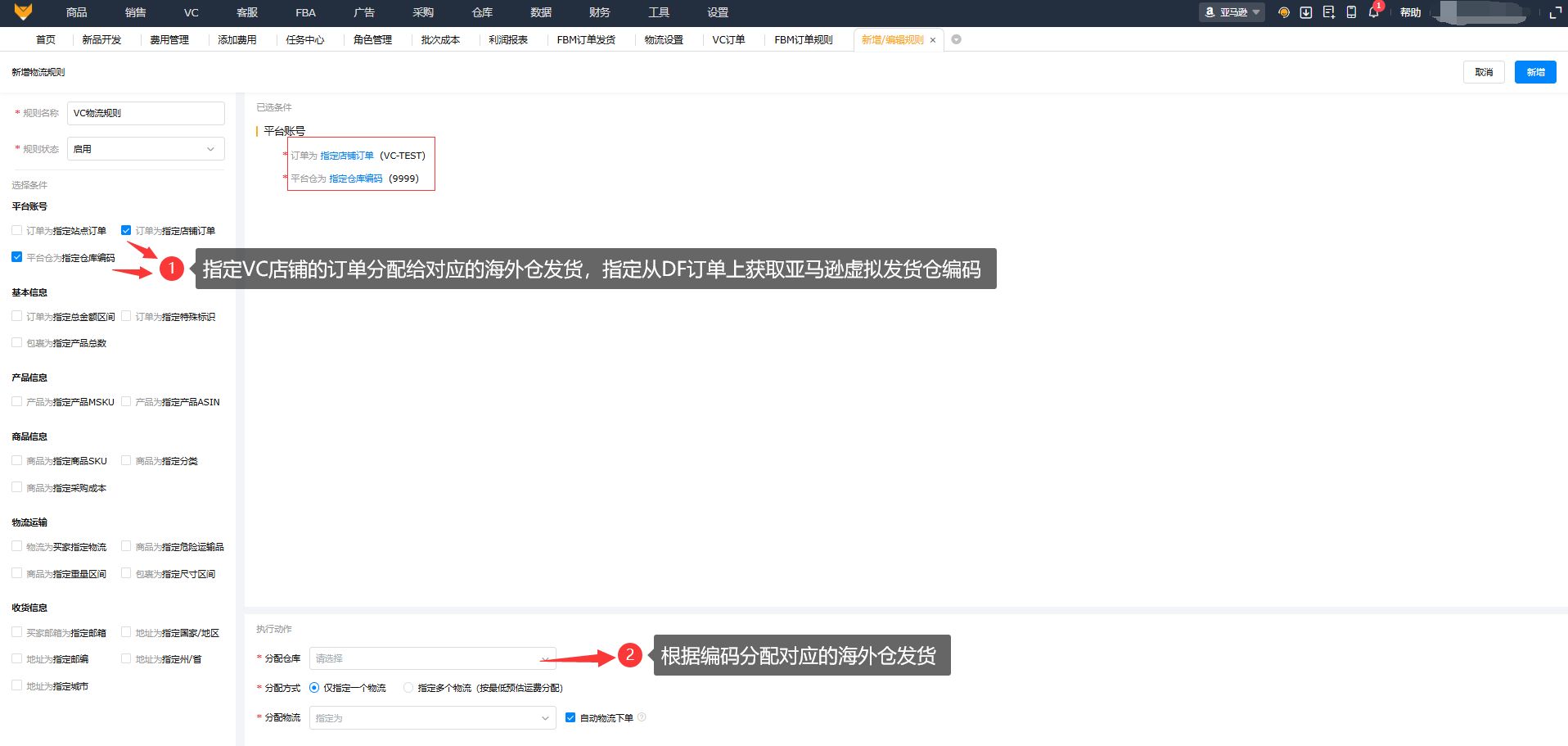Click the 规则名称 input field
Image resolution: width=1568 pixels, height=746 pixels.
(x=146, y=113)
